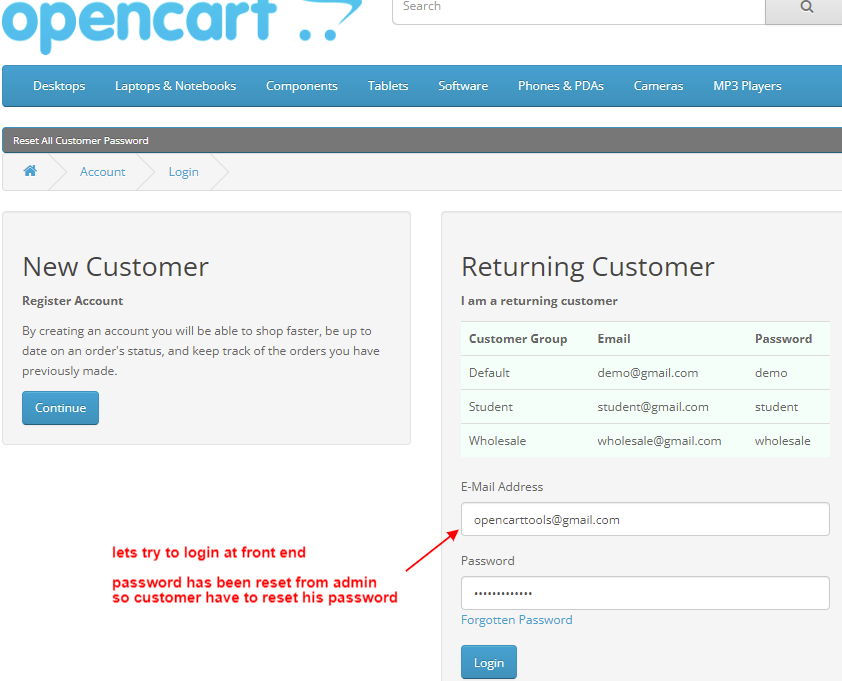Click the New Customer heading
Viewport: 842px width, 681px height.
click(x=115, y=267)
